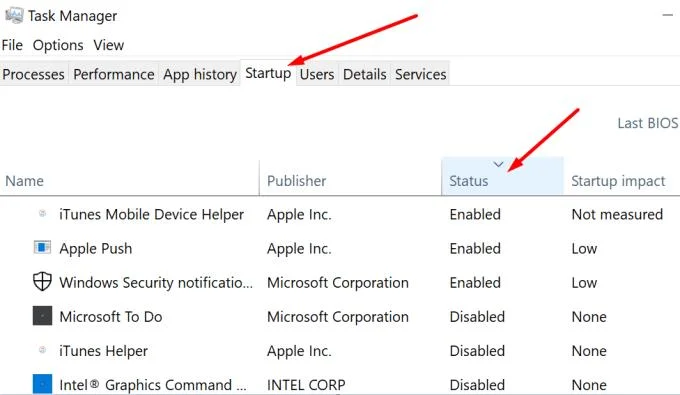This screenshot has width=680, height=395.
Task: Click the INTEL CORP publisher cell
Action: point(306,385)
